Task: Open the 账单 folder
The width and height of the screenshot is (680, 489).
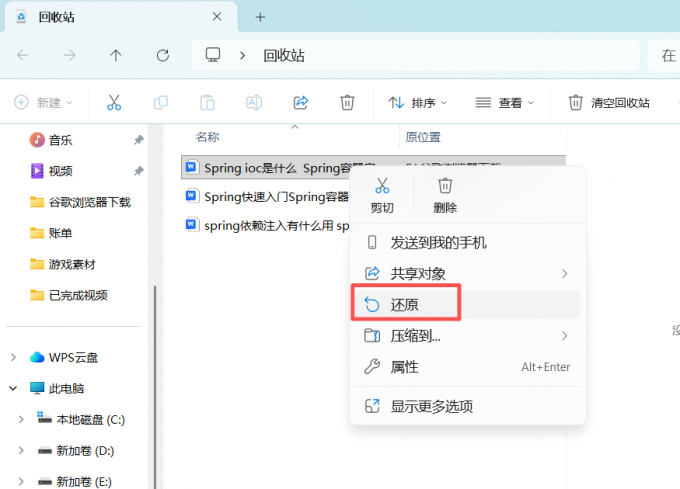Action: pyautogui.click(x=51, y=233)
